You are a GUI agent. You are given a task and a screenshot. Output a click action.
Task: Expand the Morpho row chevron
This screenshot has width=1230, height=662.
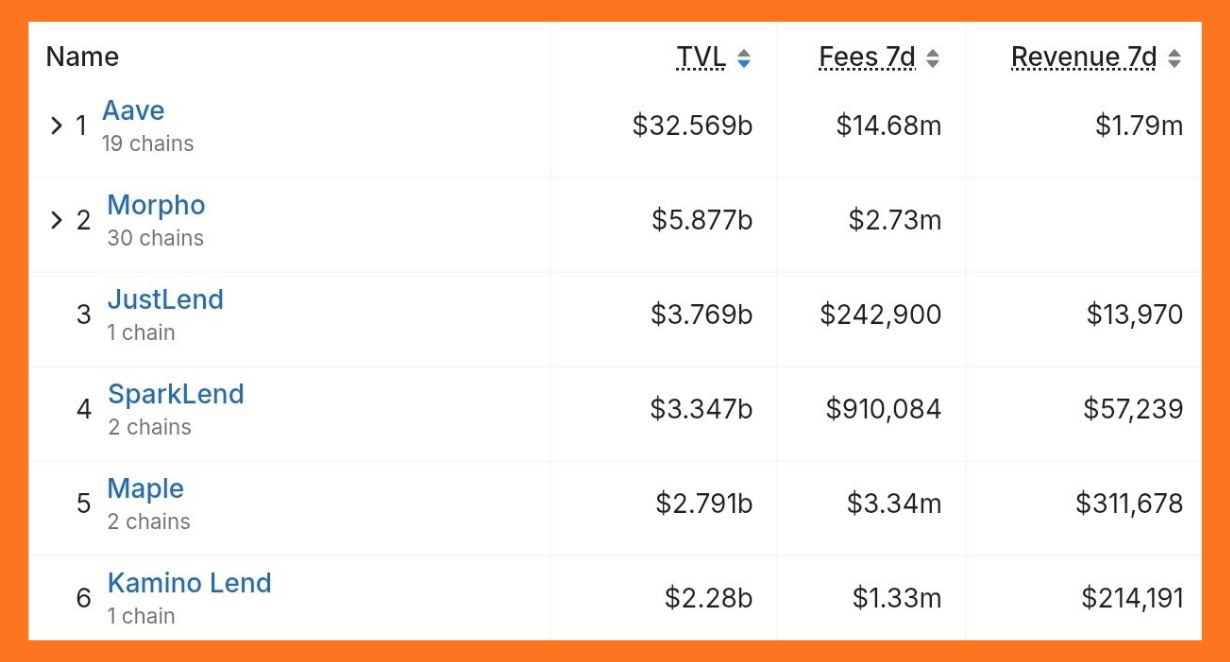[x=56, y=219]
